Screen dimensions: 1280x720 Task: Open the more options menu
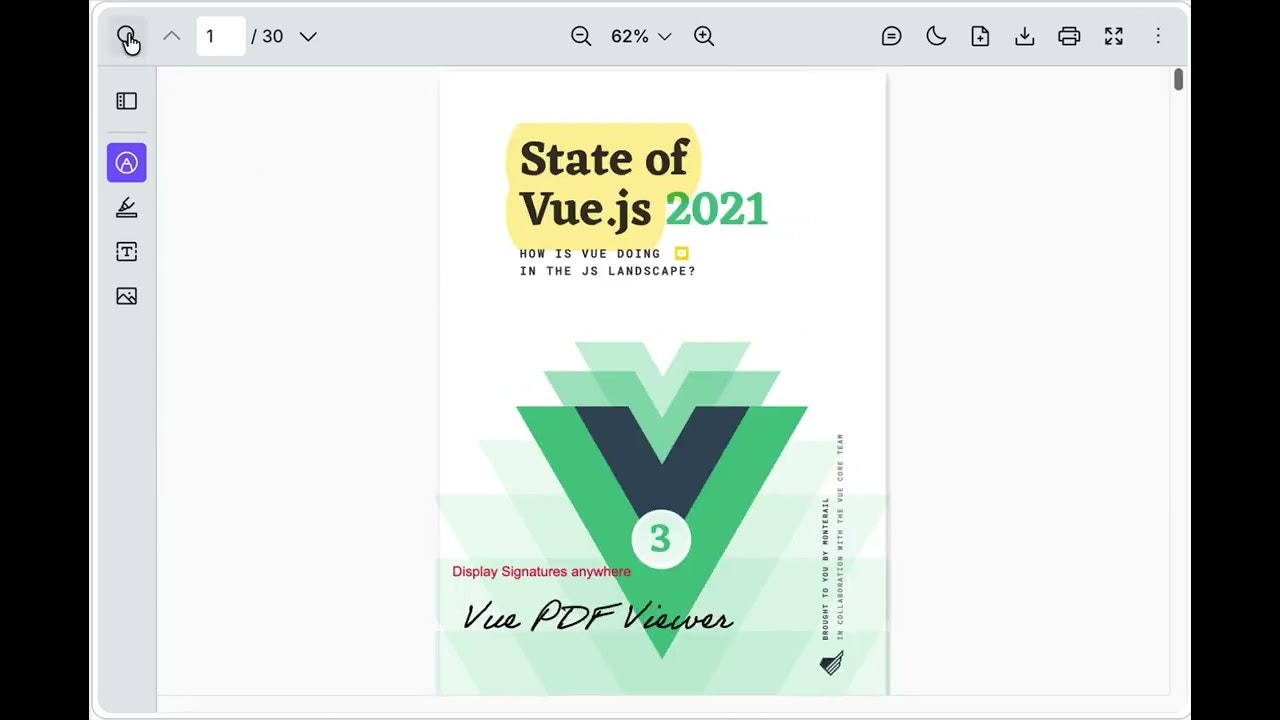1158,36
